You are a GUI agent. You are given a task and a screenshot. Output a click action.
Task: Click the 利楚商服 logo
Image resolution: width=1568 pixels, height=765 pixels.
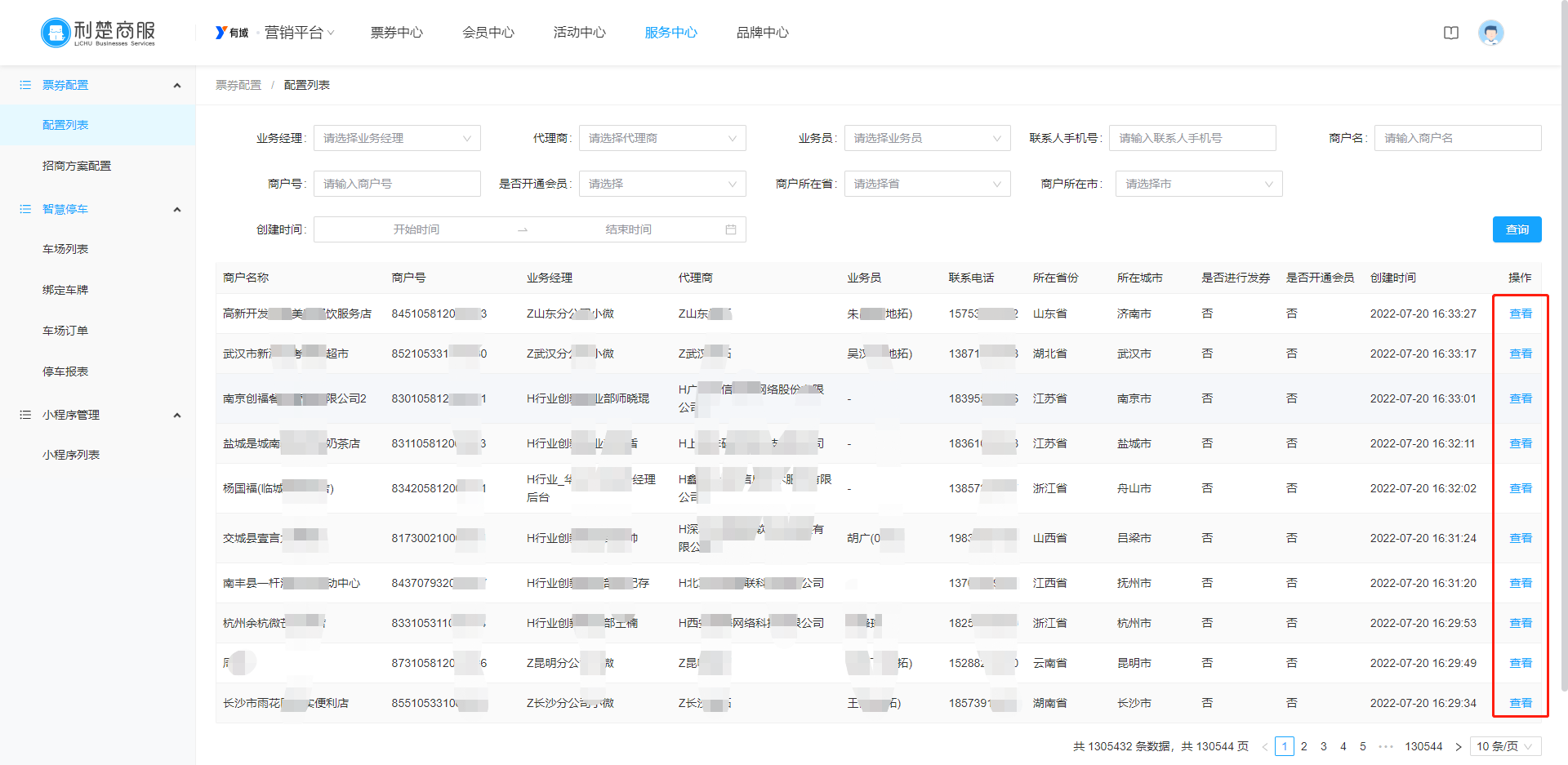pos(98,33)
